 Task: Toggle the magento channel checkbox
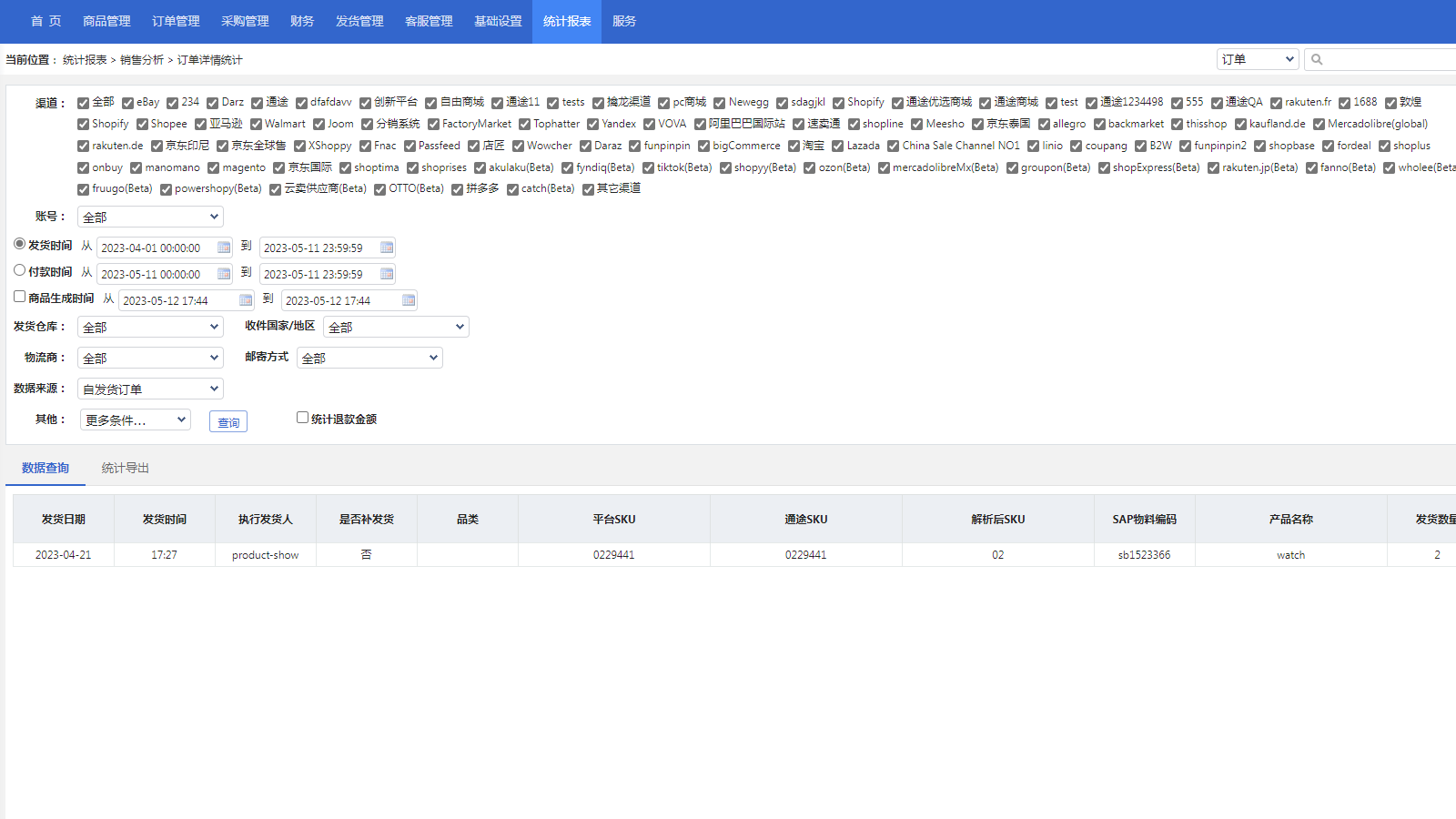click(x=213, y=167)
